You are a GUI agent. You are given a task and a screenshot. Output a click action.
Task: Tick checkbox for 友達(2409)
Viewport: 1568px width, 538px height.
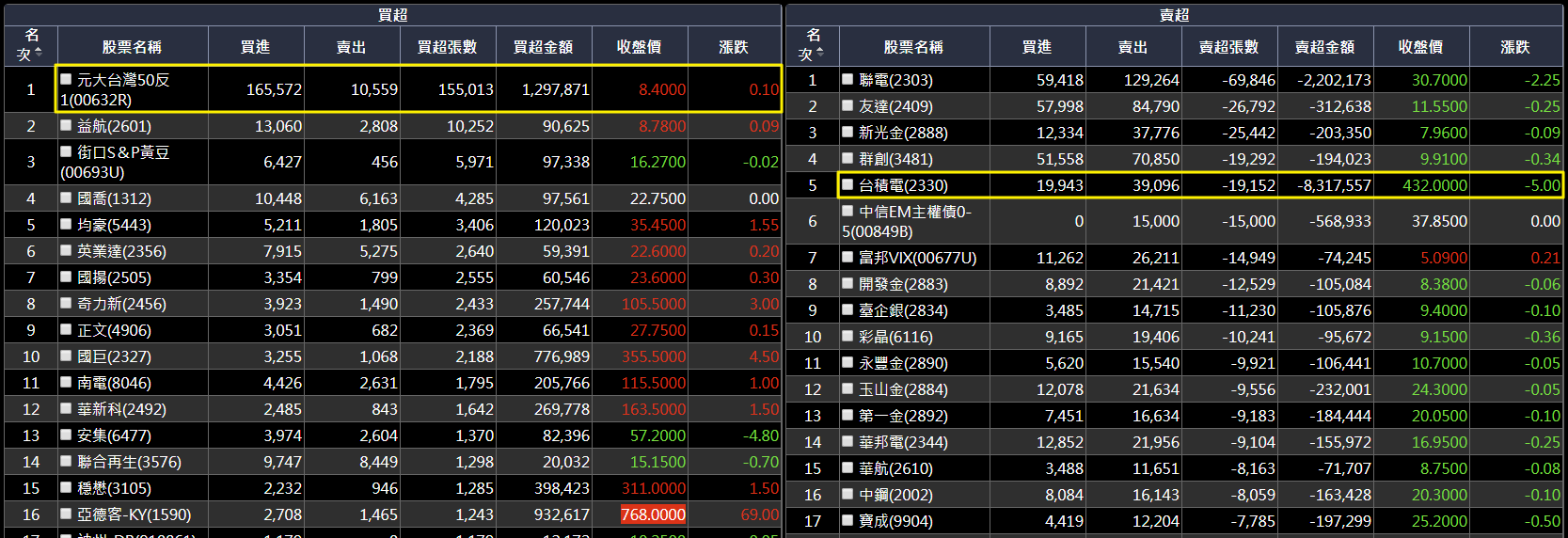[x=847, y=105]
